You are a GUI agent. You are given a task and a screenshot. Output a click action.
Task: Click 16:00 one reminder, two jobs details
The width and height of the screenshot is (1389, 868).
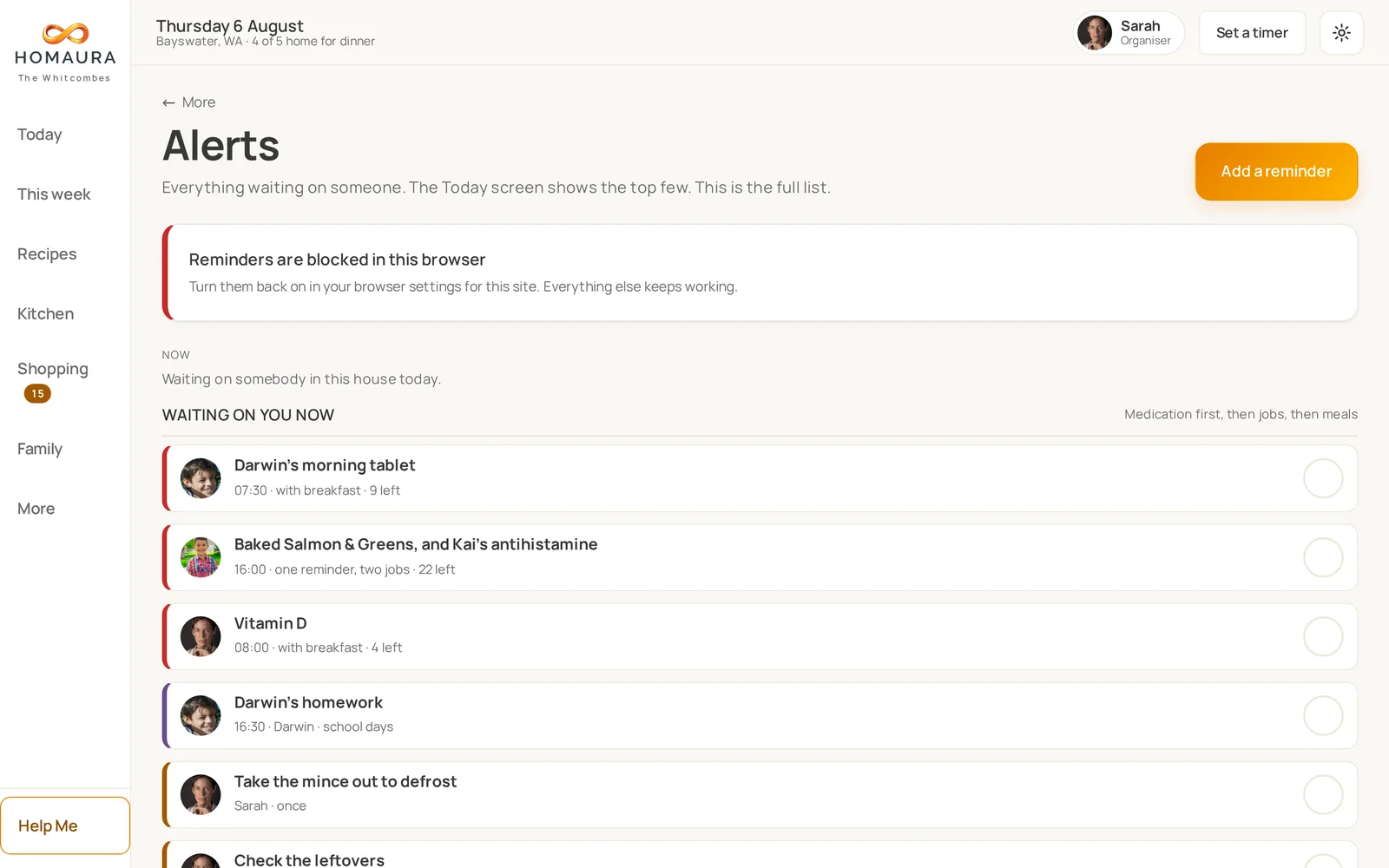[x=345, y=569]
